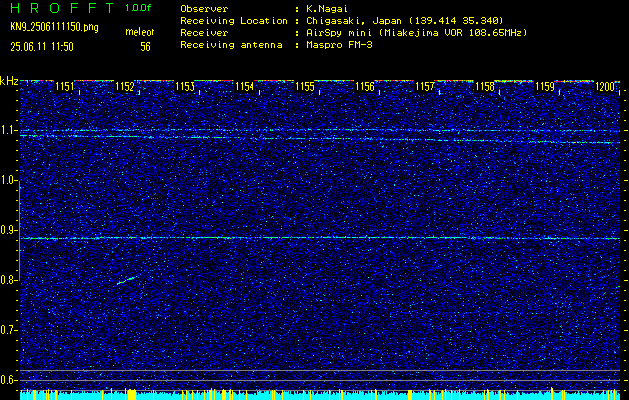629x400 pixels.
Task: Select the file name KN9_2506111150.png
Action: click(x=54, y=27)
